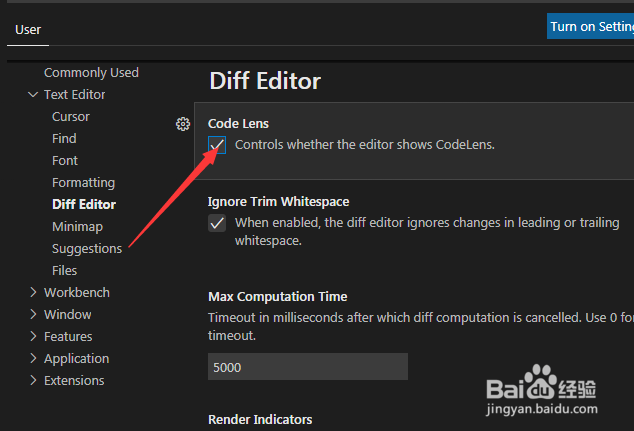
Task: Open the Formatting settings category
Action: point(83,183)
